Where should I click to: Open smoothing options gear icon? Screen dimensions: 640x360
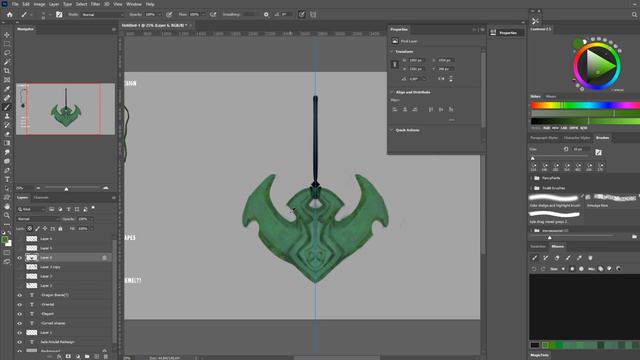coord(266,14)
